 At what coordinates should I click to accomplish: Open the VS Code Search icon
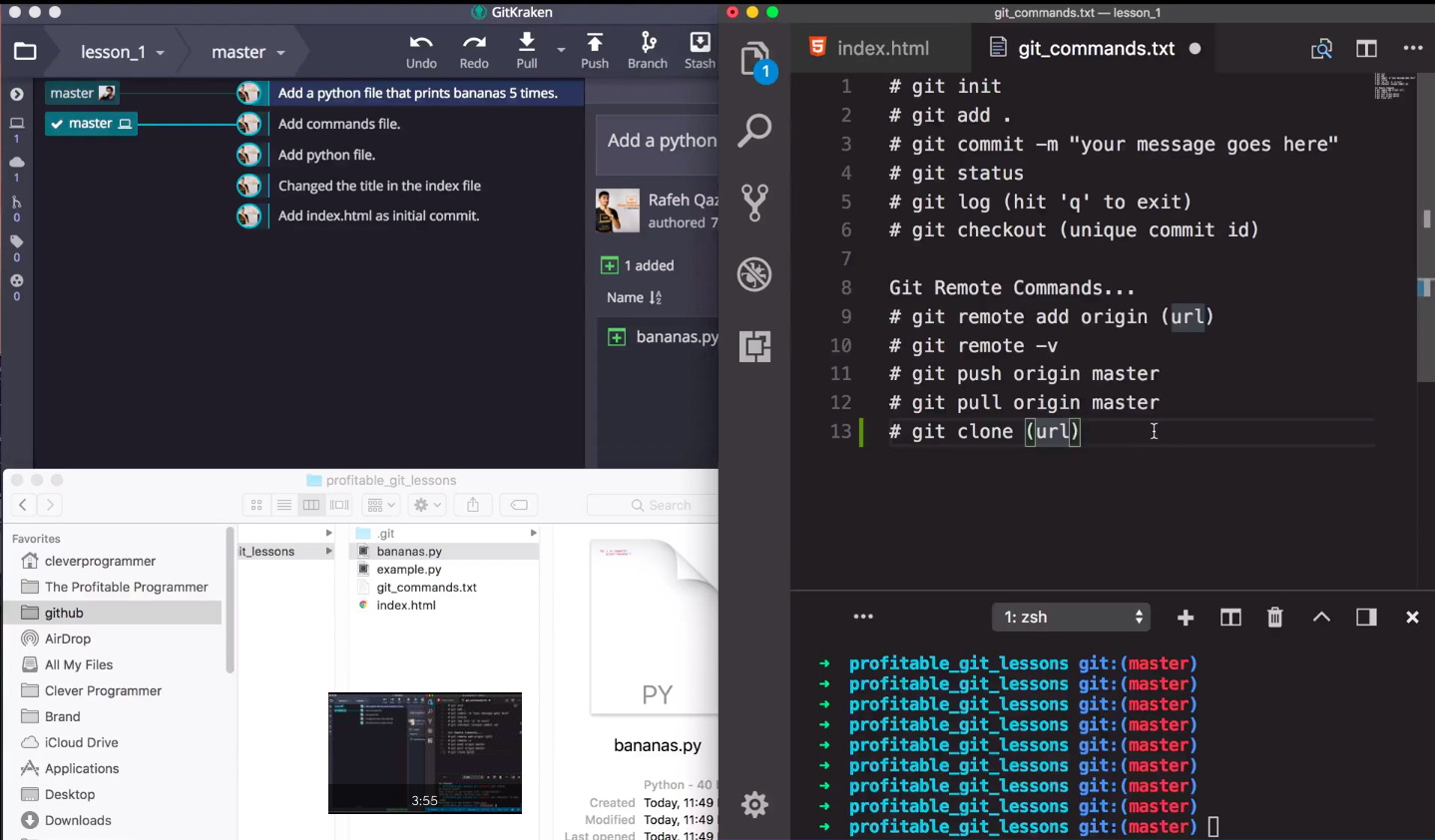(755, 131)
